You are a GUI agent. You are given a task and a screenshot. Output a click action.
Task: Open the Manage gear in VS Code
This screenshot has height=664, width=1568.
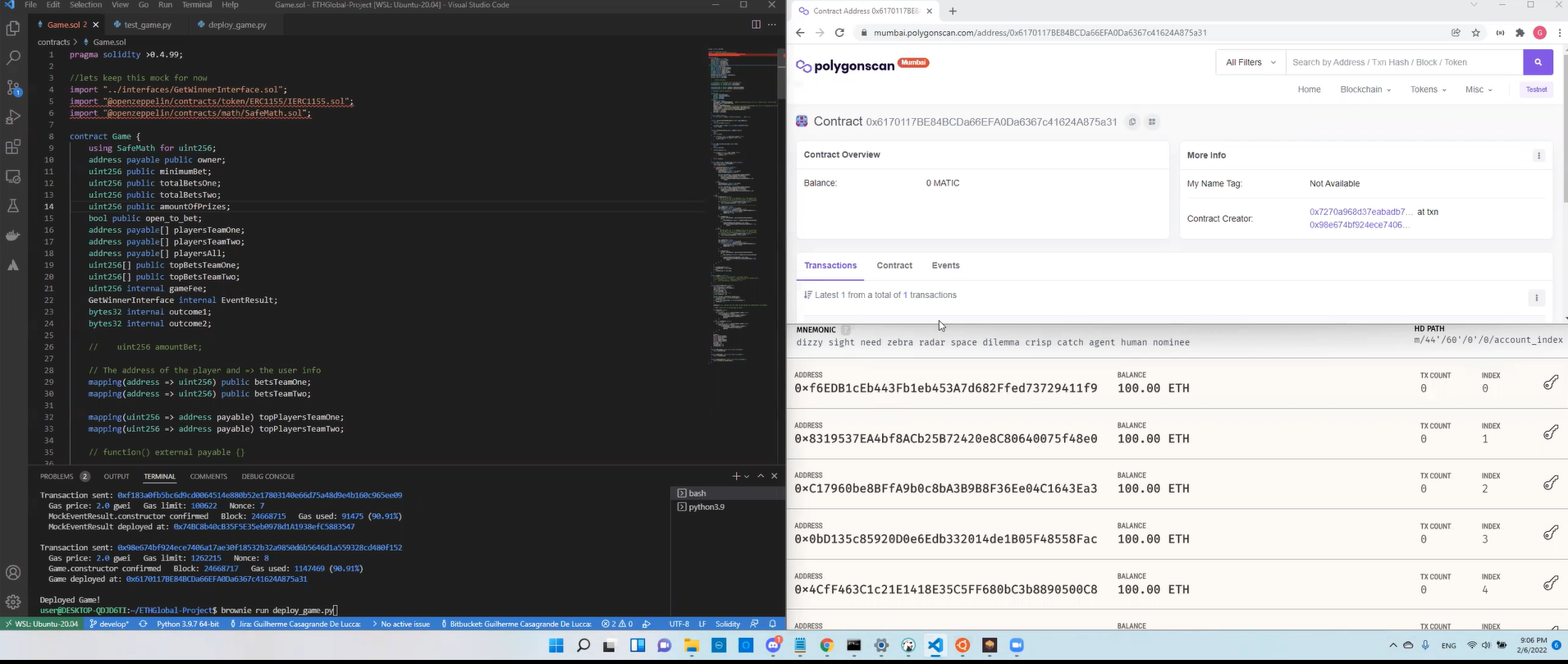coord(13,602)
